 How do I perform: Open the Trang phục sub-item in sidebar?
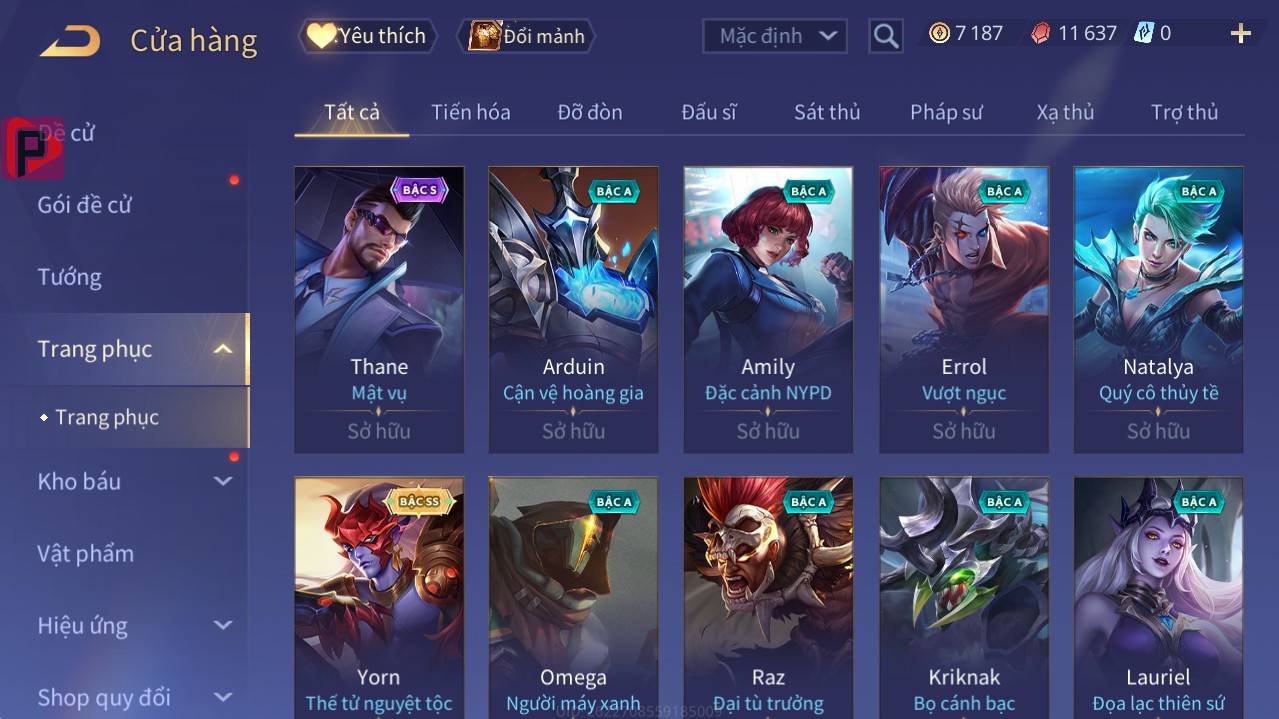click(x=107, y=417)
